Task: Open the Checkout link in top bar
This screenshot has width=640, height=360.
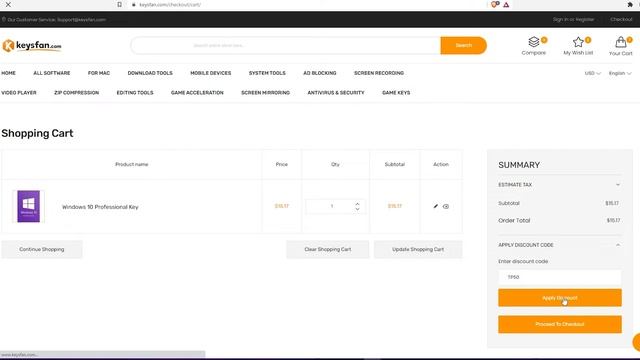Action: 621,19
